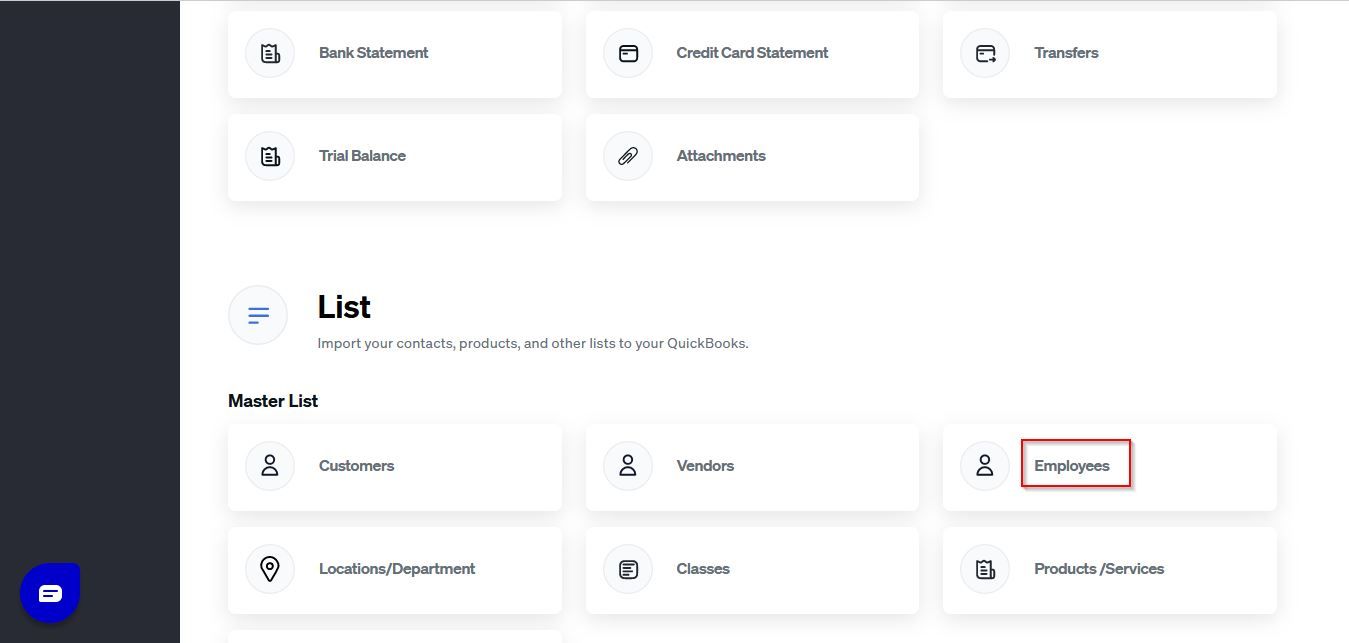1349x643 pixels.
Task: Open Locations/Department list import
Action: coord(395,570)
